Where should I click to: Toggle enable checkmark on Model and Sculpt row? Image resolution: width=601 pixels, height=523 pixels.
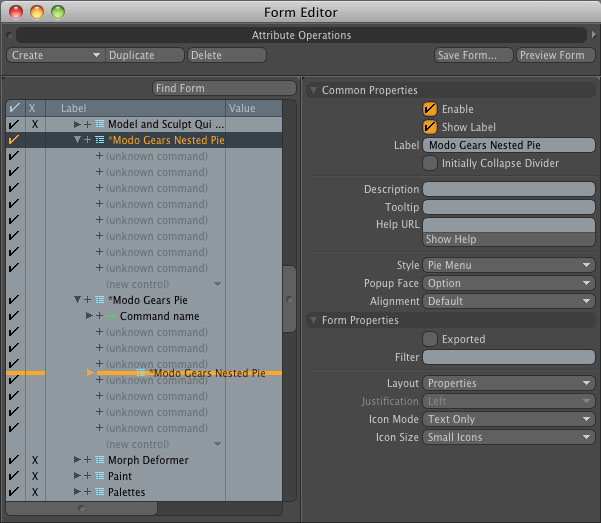point(14,124)
